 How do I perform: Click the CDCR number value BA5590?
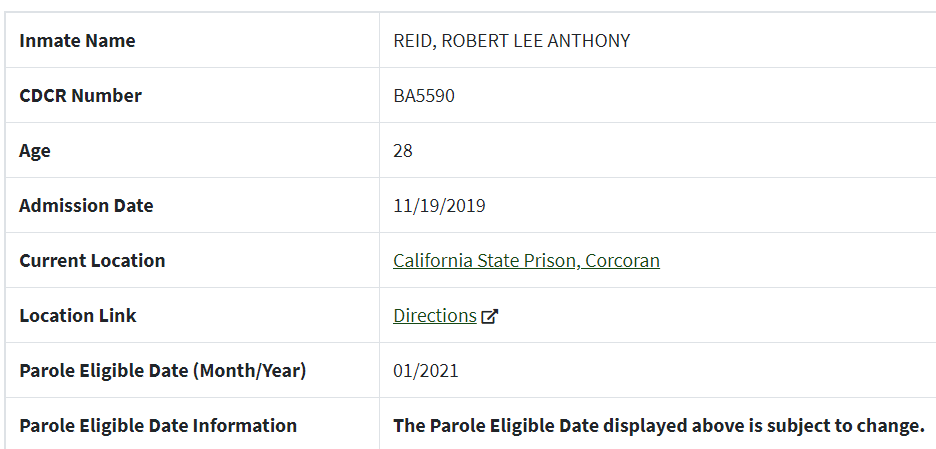click(x=424, y=96)
